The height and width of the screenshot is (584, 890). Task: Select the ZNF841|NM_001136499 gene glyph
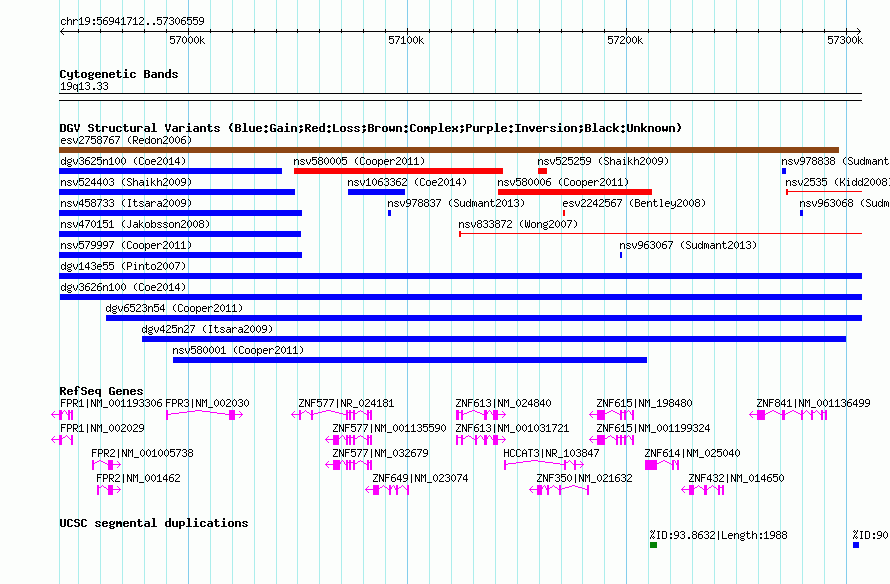[x=788, y=415]
